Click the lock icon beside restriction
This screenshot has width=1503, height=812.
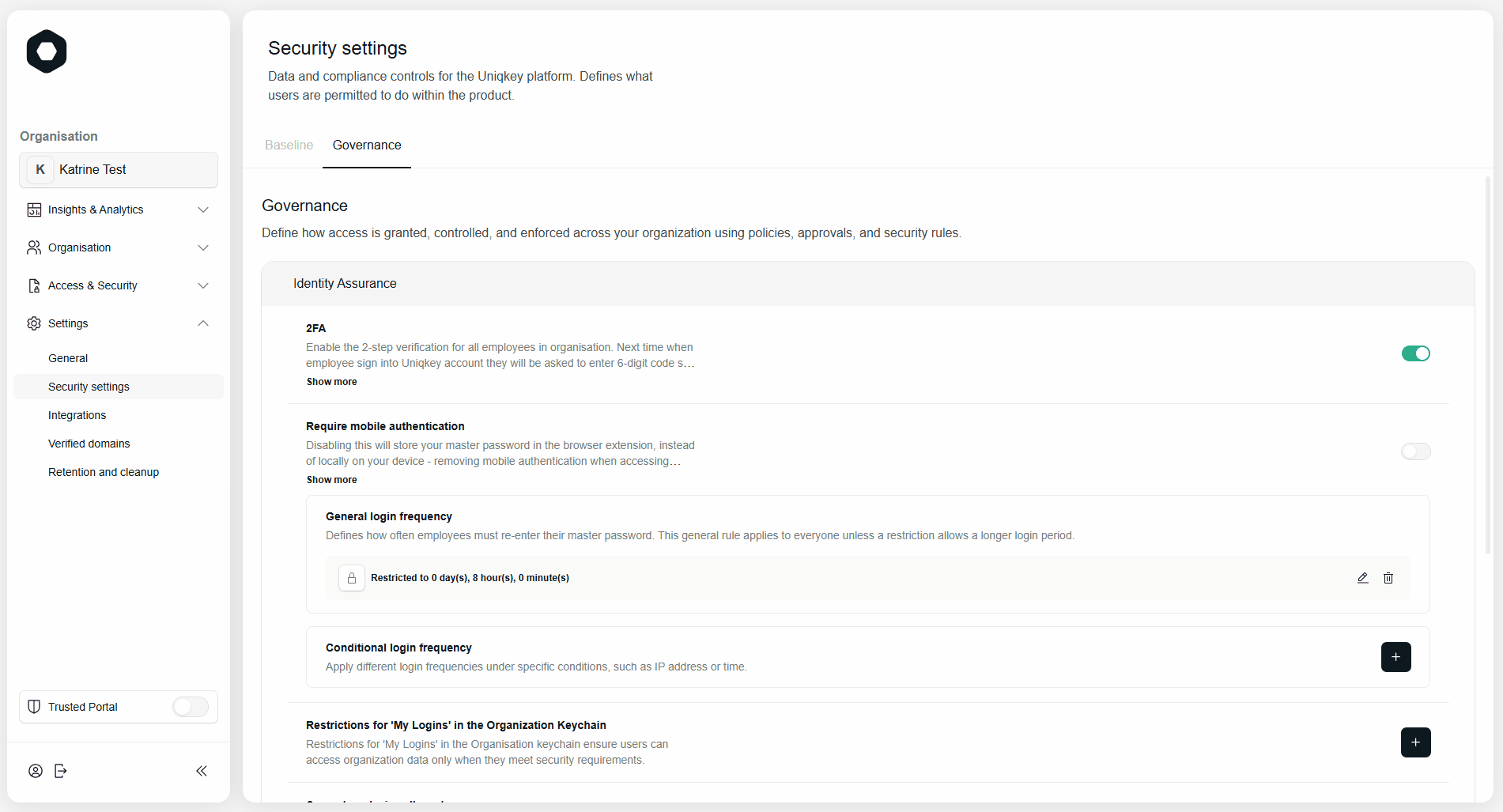pos(352,578)
